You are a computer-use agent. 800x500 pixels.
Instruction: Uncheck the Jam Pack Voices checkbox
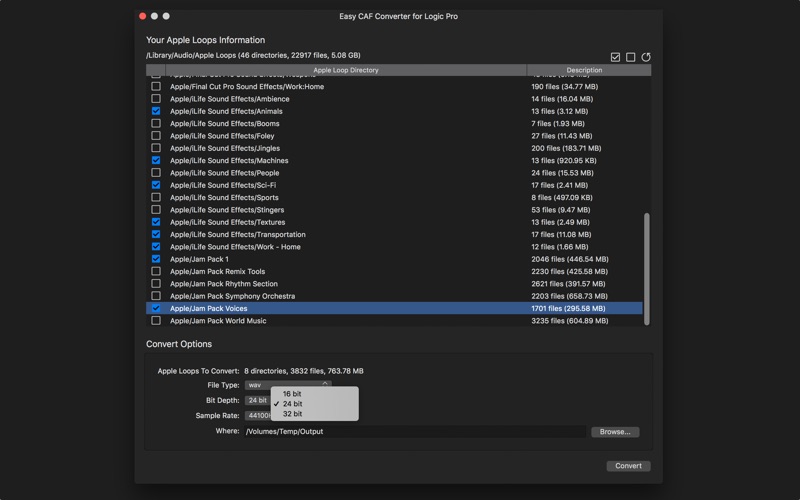point(156,308)
